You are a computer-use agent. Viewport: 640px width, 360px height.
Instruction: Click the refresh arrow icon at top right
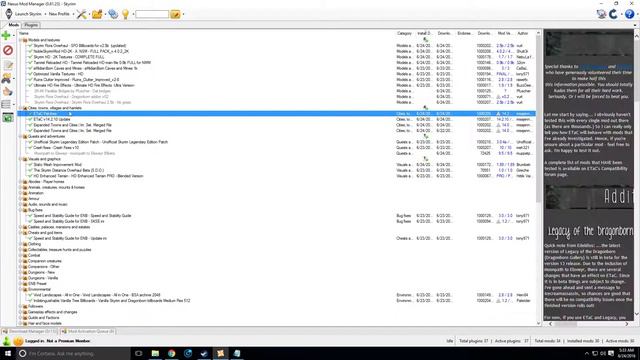pos(613,14)
